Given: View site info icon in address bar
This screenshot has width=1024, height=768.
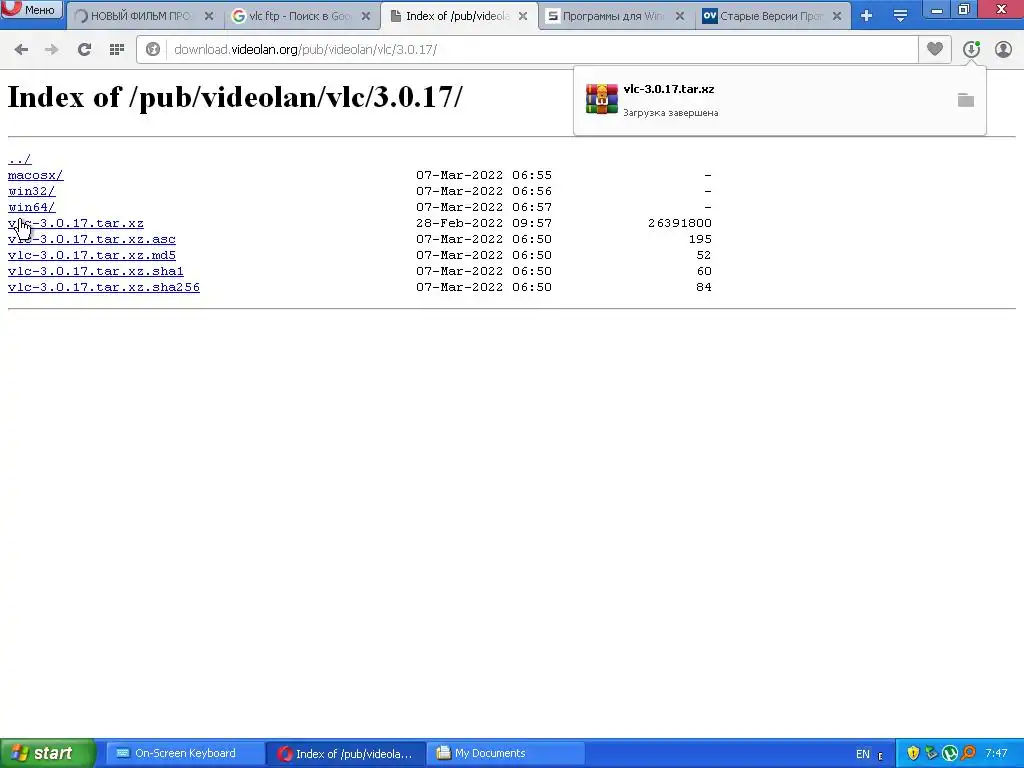Looking at the screenshot, I should (153, 50).
